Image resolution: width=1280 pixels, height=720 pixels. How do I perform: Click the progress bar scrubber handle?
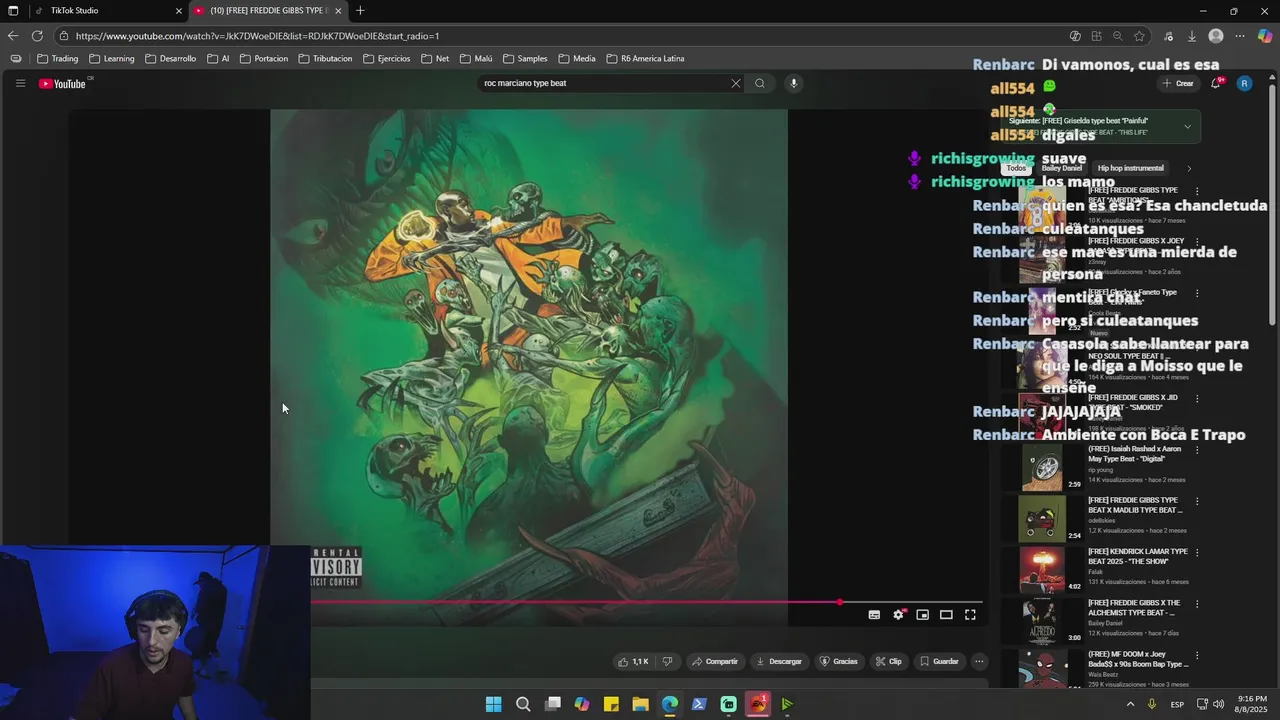(840, 602)
